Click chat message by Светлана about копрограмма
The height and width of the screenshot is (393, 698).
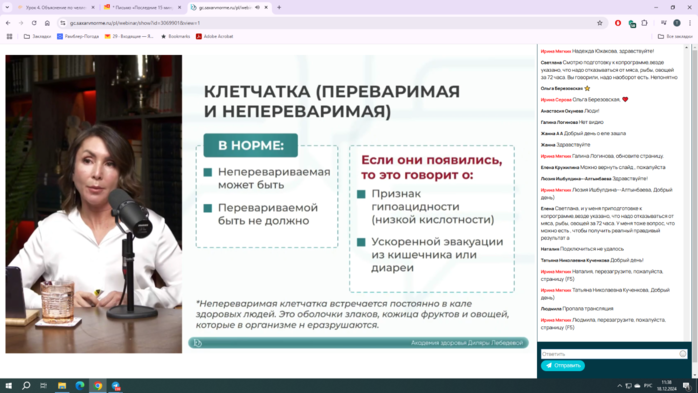coord(609,70)
